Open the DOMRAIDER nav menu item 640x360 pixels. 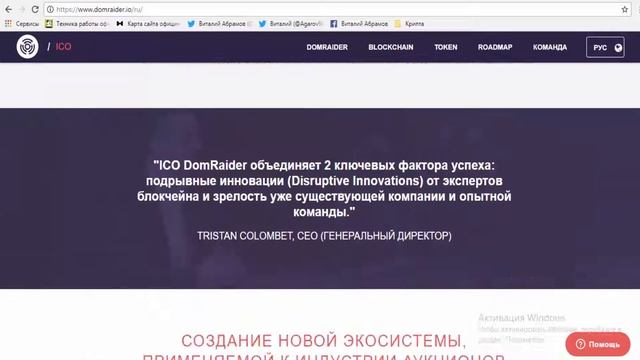click(327, 47)
